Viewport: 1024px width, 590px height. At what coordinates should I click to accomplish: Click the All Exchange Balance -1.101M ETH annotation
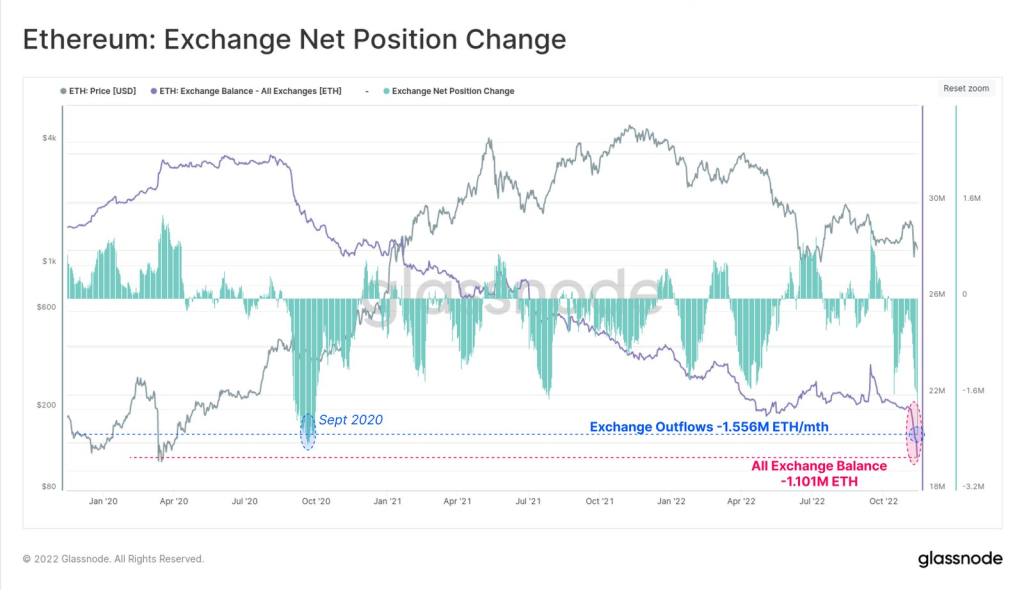click(x=819, y=474)
